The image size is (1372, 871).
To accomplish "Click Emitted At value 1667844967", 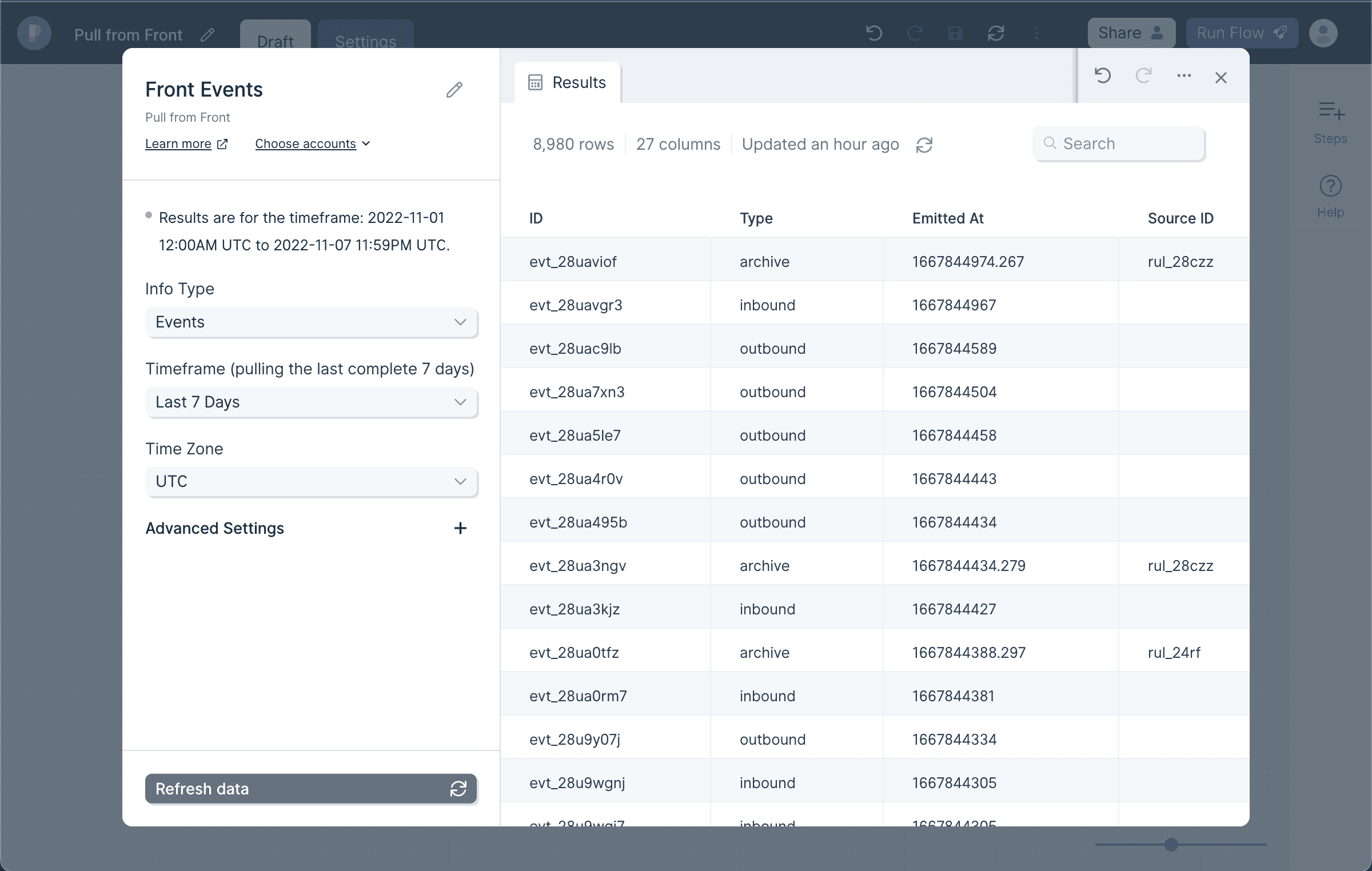I will coord(954,305).
